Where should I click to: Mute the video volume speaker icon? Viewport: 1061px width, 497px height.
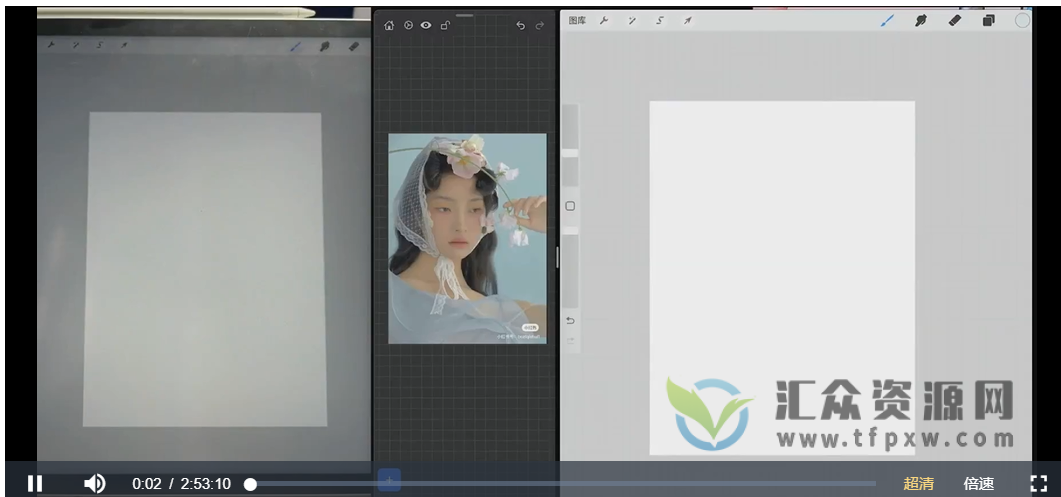pyautogui.click(x=94, y=483)
